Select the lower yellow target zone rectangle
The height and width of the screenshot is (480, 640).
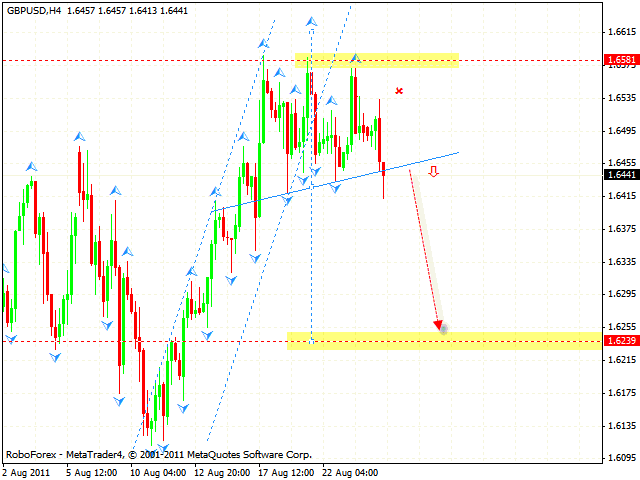(444, 341)
